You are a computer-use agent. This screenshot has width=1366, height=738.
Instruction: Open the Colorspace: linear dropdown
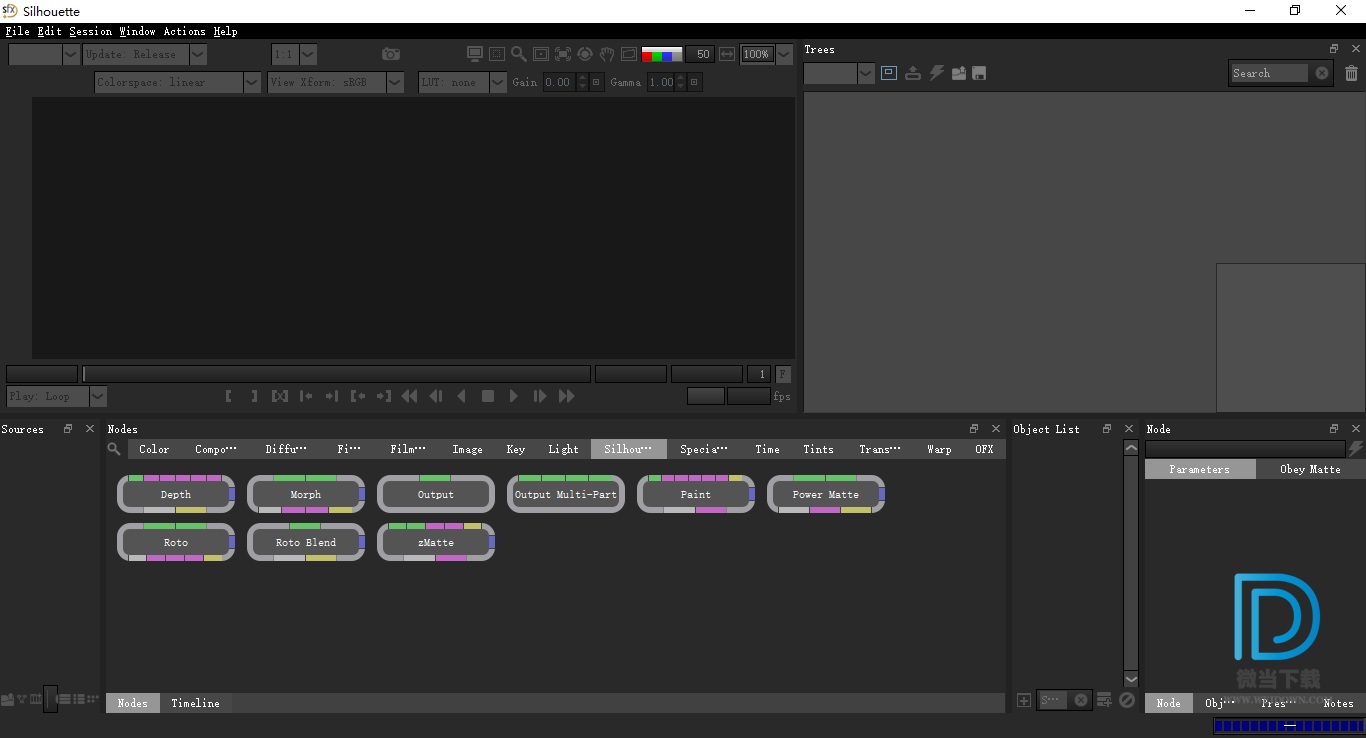(x=178, y=82)
